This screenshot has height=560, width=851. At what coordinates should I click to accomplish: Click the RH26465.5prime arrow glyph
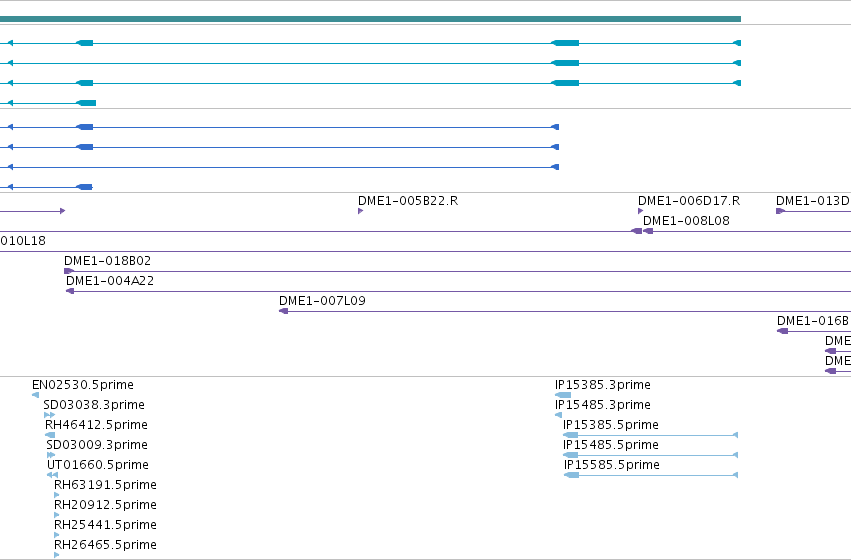pyautogui.click(x=56, y=555)
